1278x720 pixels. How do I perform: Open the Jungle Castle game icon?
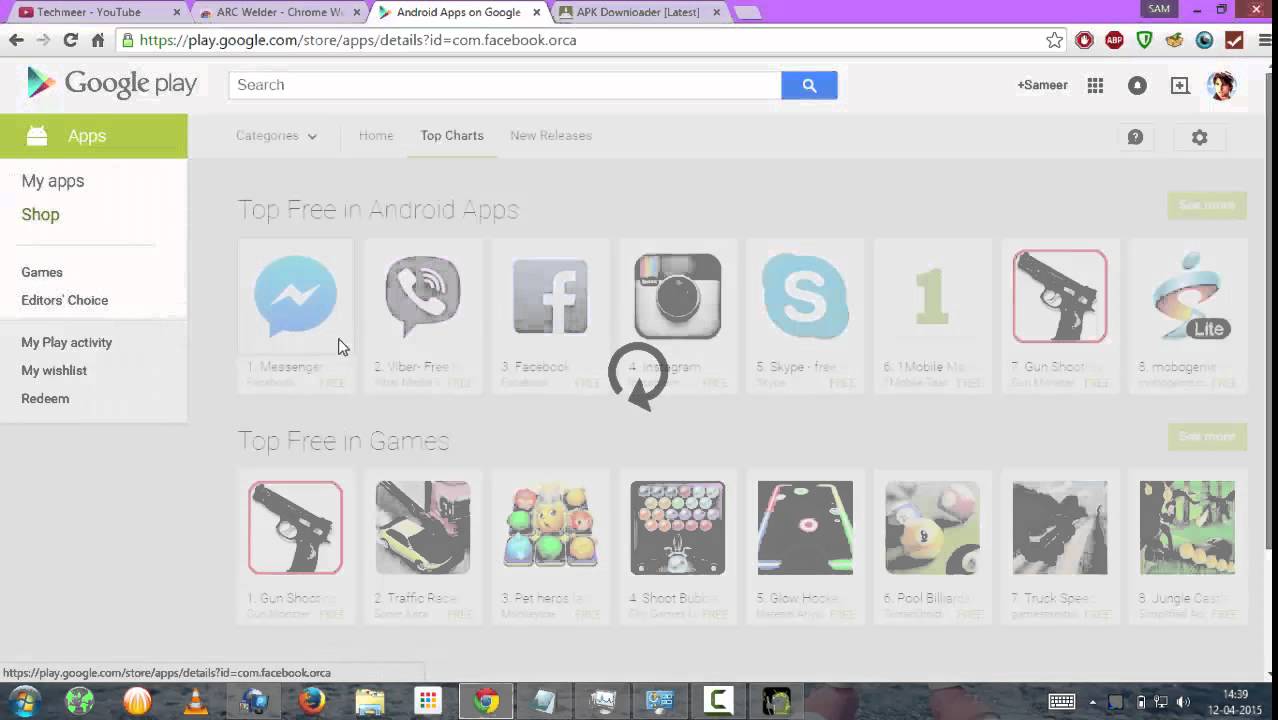coord(1187,528)
